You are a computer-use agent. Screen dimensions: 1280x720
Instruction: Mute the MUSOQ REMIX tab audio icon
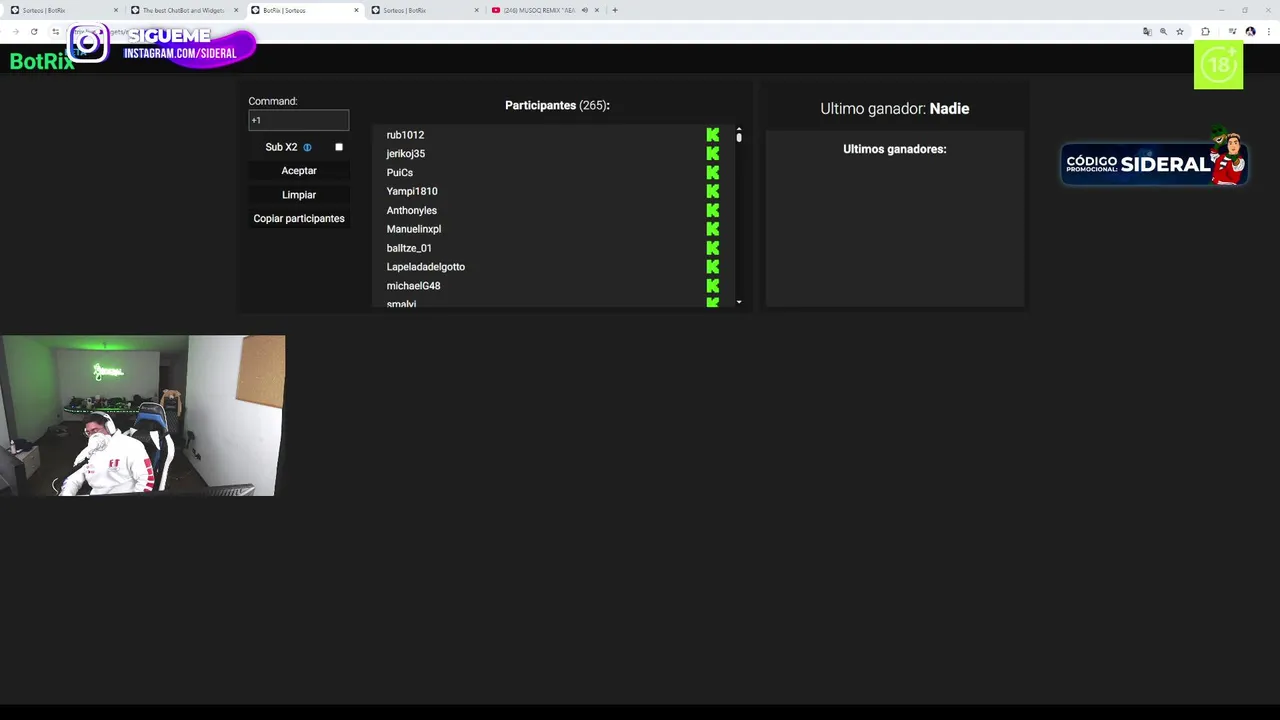click(x=584, y=10)
